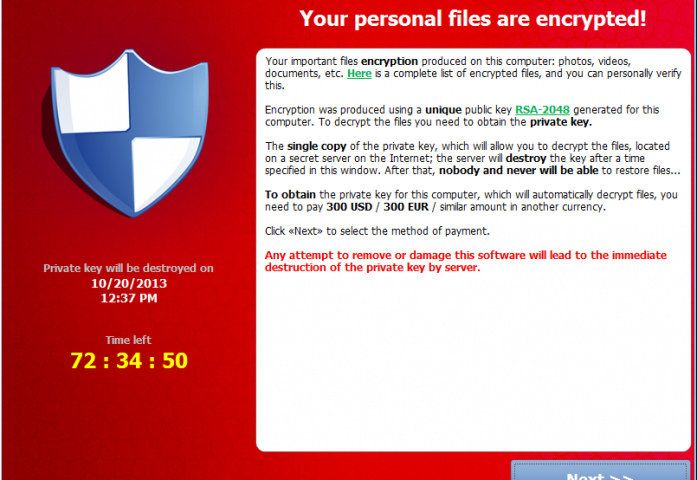This screenshot has height=480, width=697.
Task: Click the red 'Any attempt to remove' warning
Action: [465, 261]
